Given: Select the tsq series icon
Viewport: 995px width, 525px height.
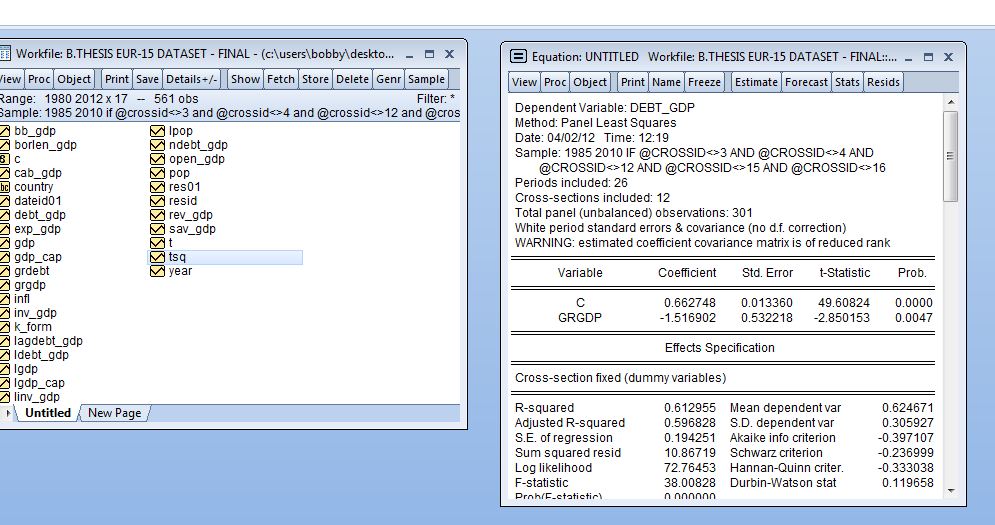Looking at the screenshot, I should (x=157, y=258).
